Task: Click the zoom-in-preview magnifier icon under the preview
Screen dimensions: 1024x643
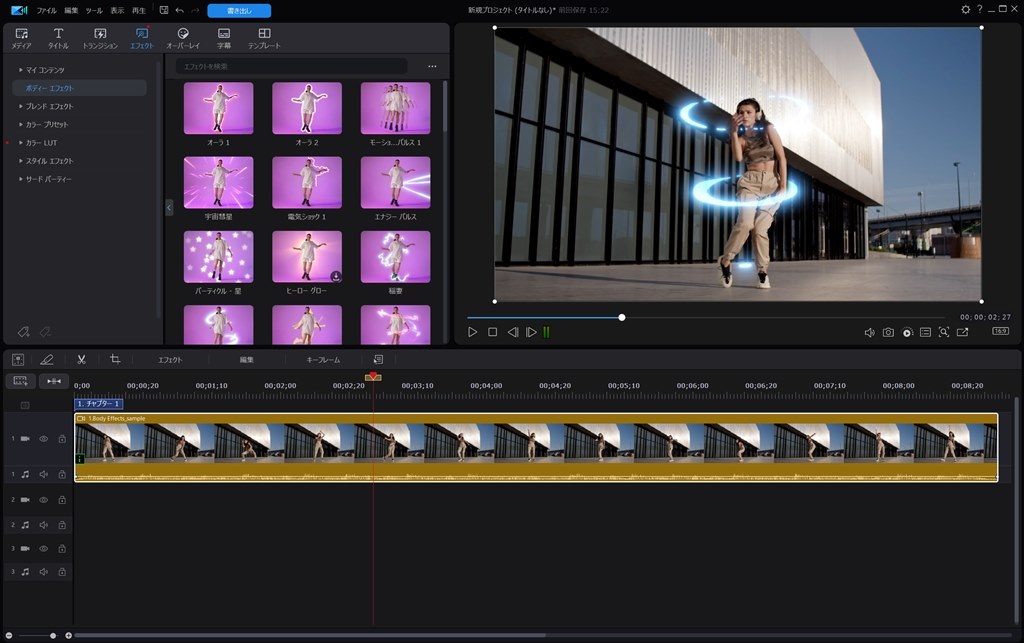Action: (944, 330)
